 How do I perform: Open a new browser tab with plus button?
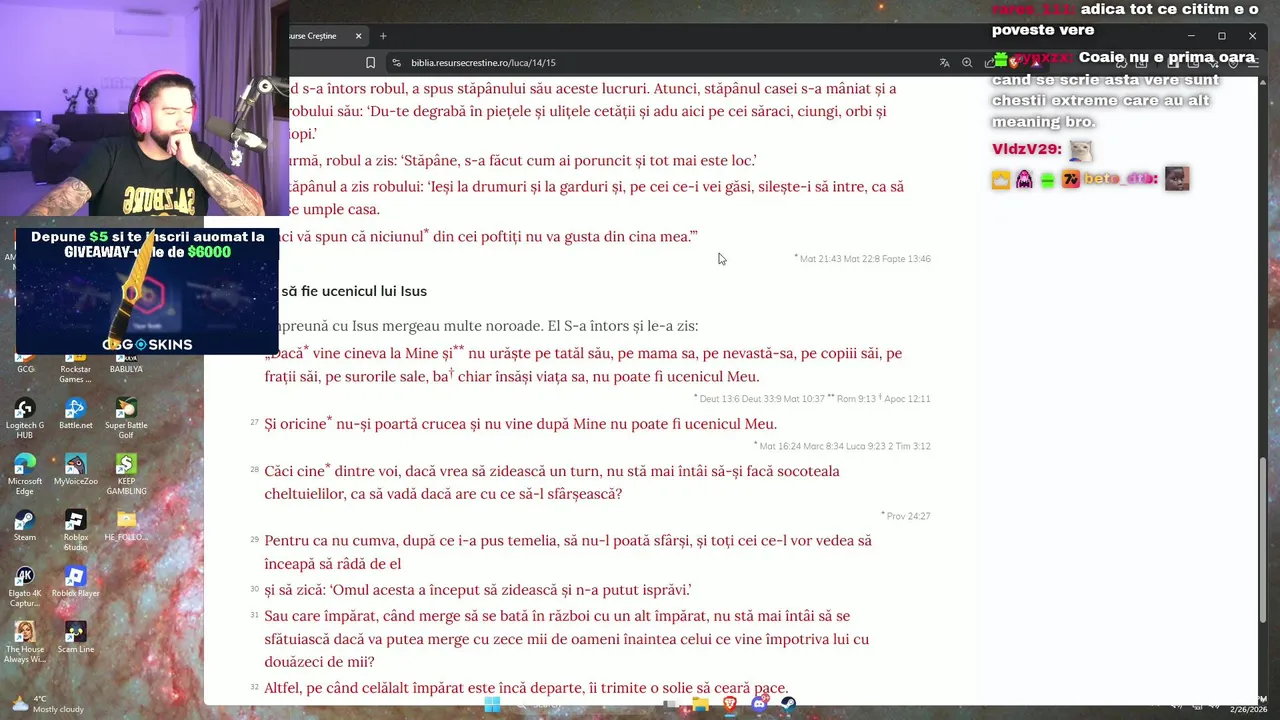(x=383, y=36)
